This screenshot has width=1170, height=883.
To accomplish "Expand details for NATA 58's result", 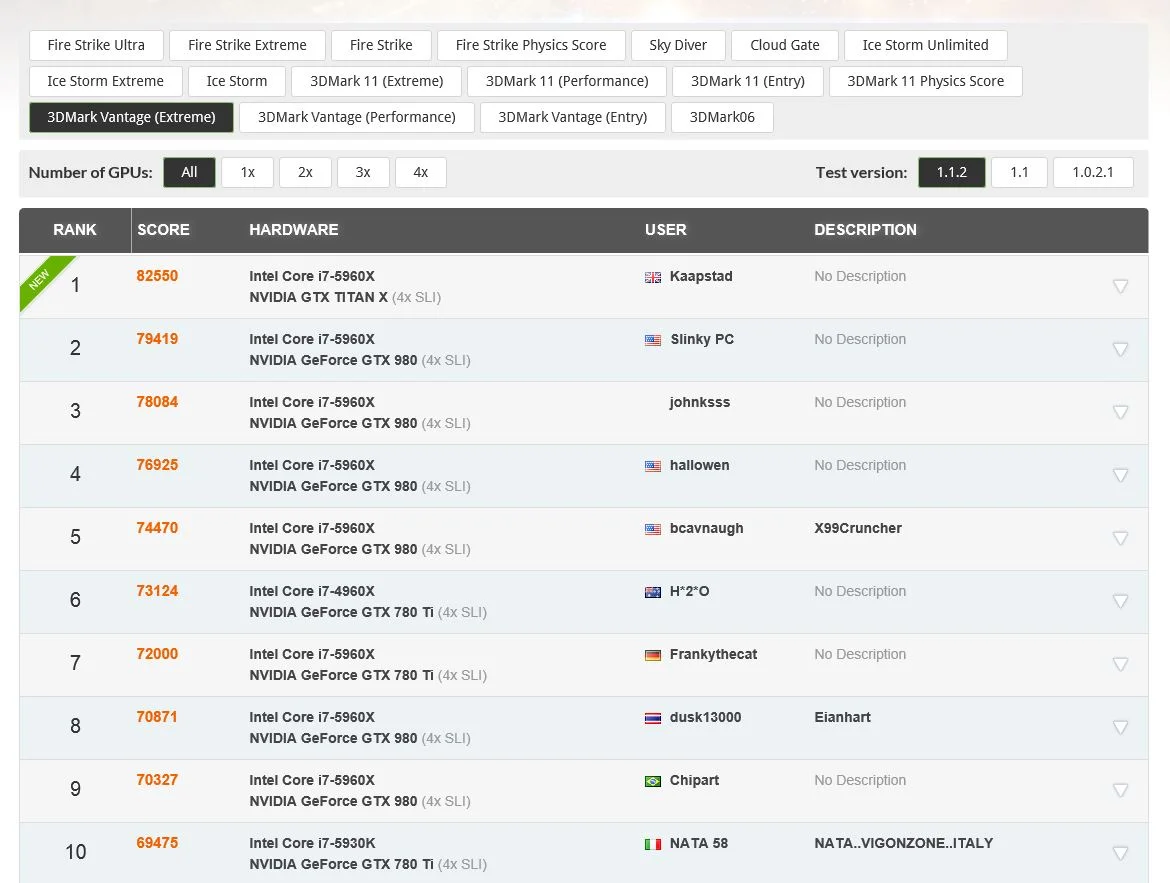I will pos(1120,852).
